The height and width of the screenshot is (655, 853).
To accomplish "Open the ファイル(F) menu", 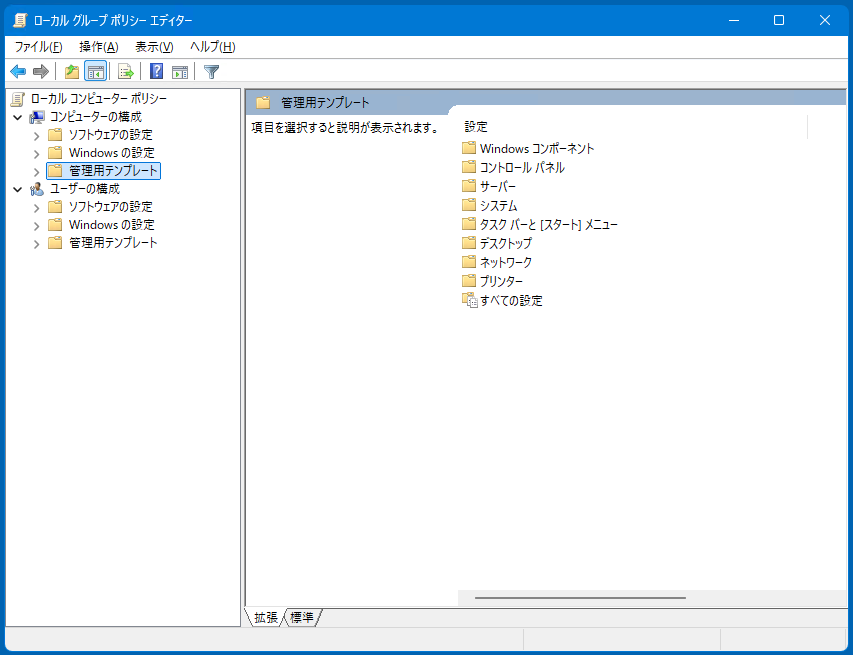I will point(38,47).
